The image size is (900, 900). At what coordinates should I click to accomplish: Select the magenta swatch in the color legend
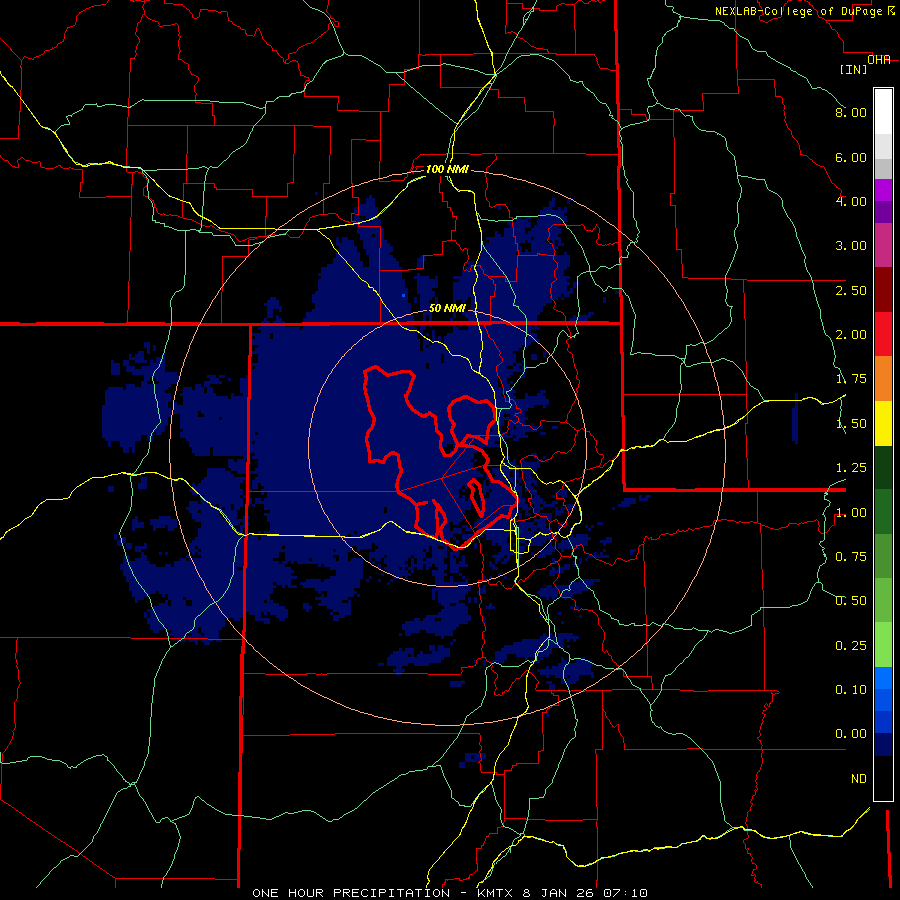[x=883, y=190]
